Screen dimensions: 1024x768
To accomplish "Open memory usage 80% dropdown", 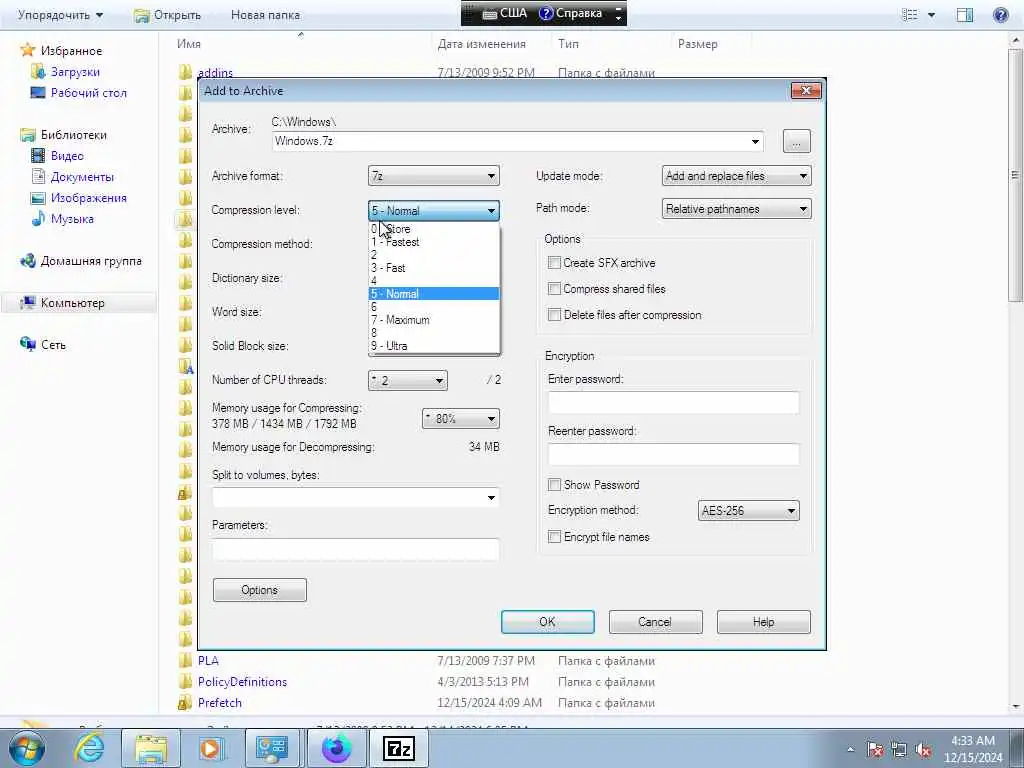I will tap(460, 419).
